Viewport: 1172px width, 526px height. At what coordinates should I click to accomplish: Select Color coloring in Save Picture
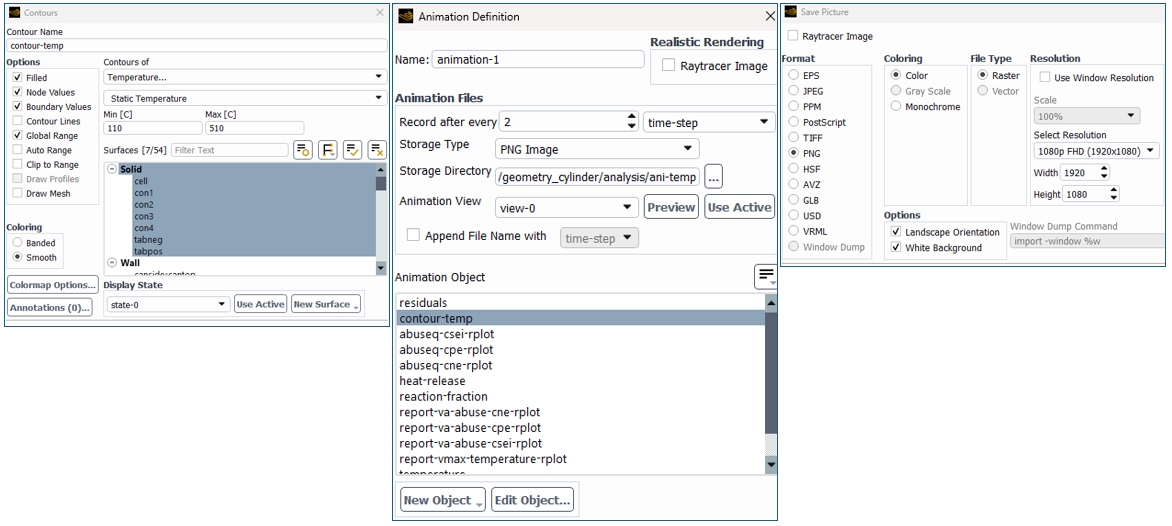[x=895, y=75]
